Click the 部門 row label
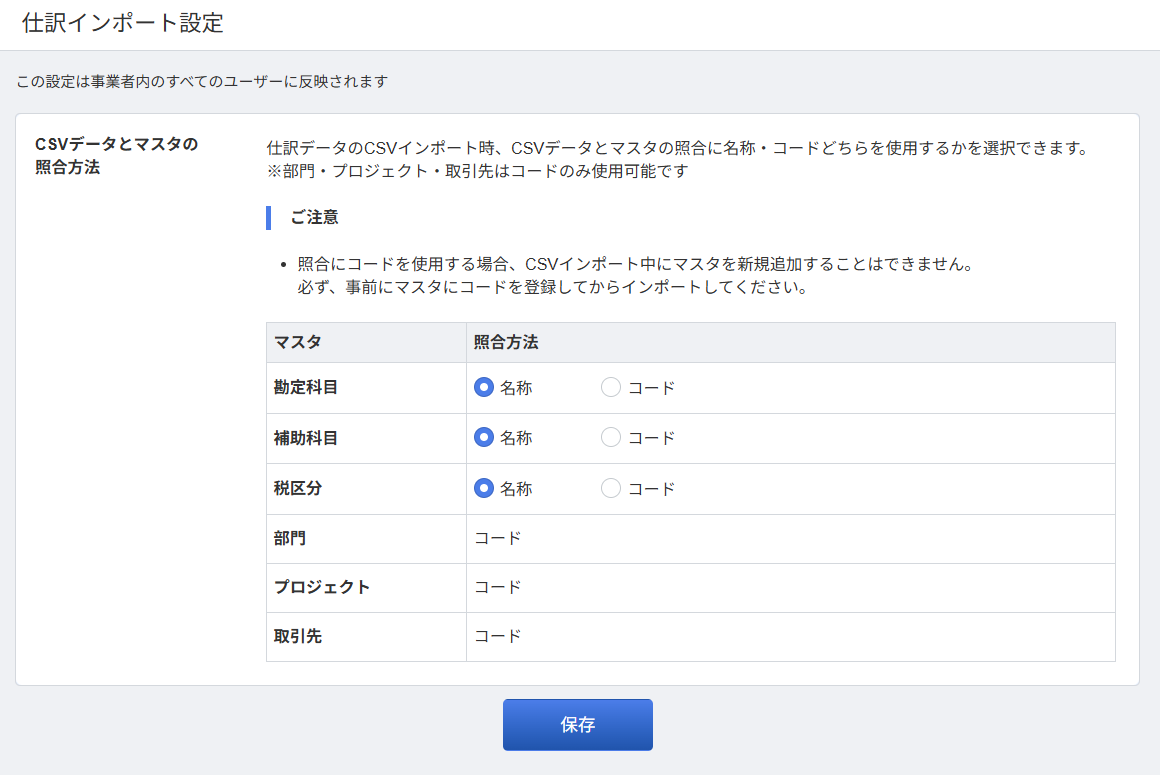The width and height of the screenshot is (1160, 775). [290, 539]
